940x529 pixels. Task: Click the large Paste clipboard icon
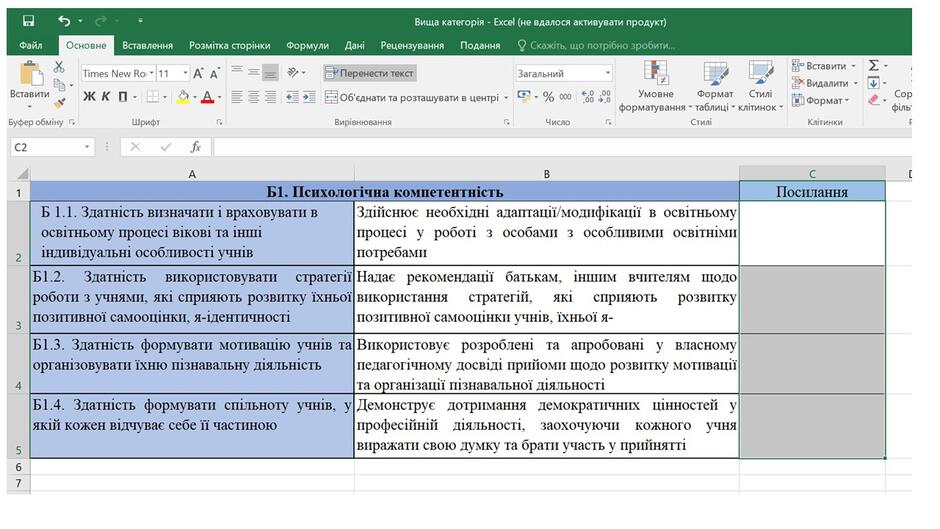point(31,73)
